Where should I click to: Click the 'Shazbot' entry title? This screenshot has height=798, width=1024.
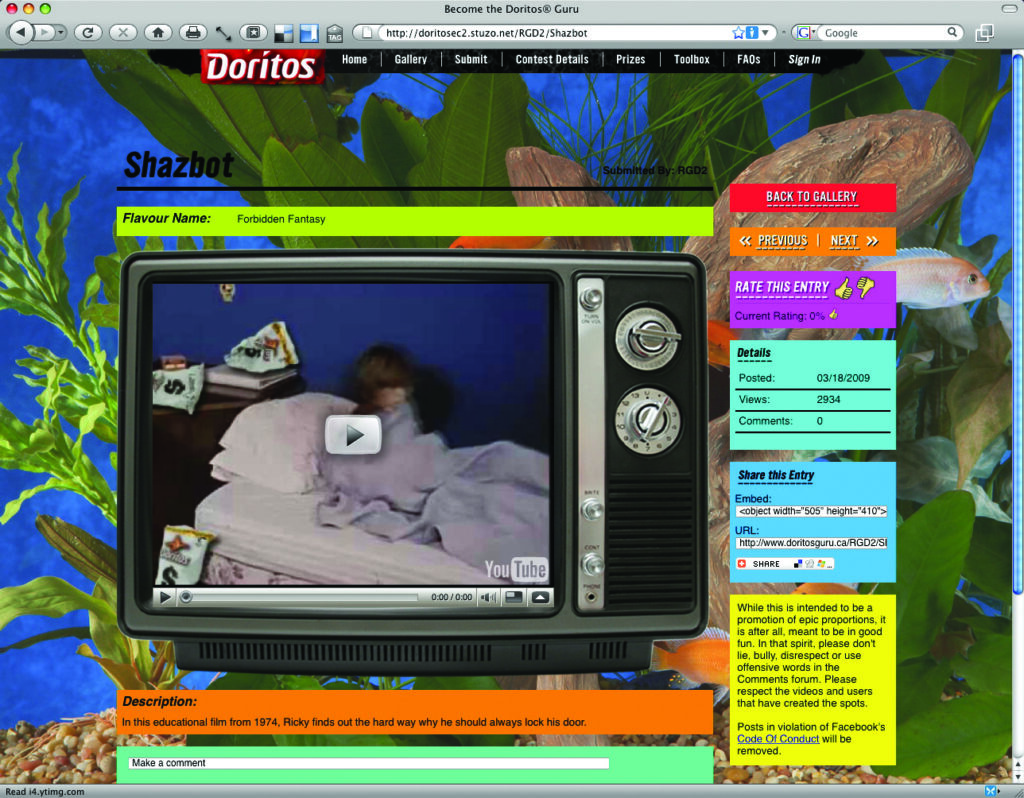pyautogui.click(x=179, y=165)
